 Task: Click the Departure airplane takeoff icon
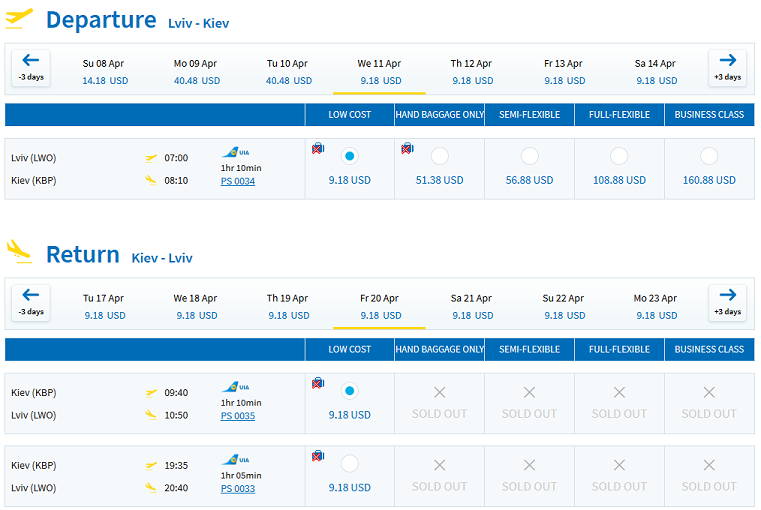19,18
